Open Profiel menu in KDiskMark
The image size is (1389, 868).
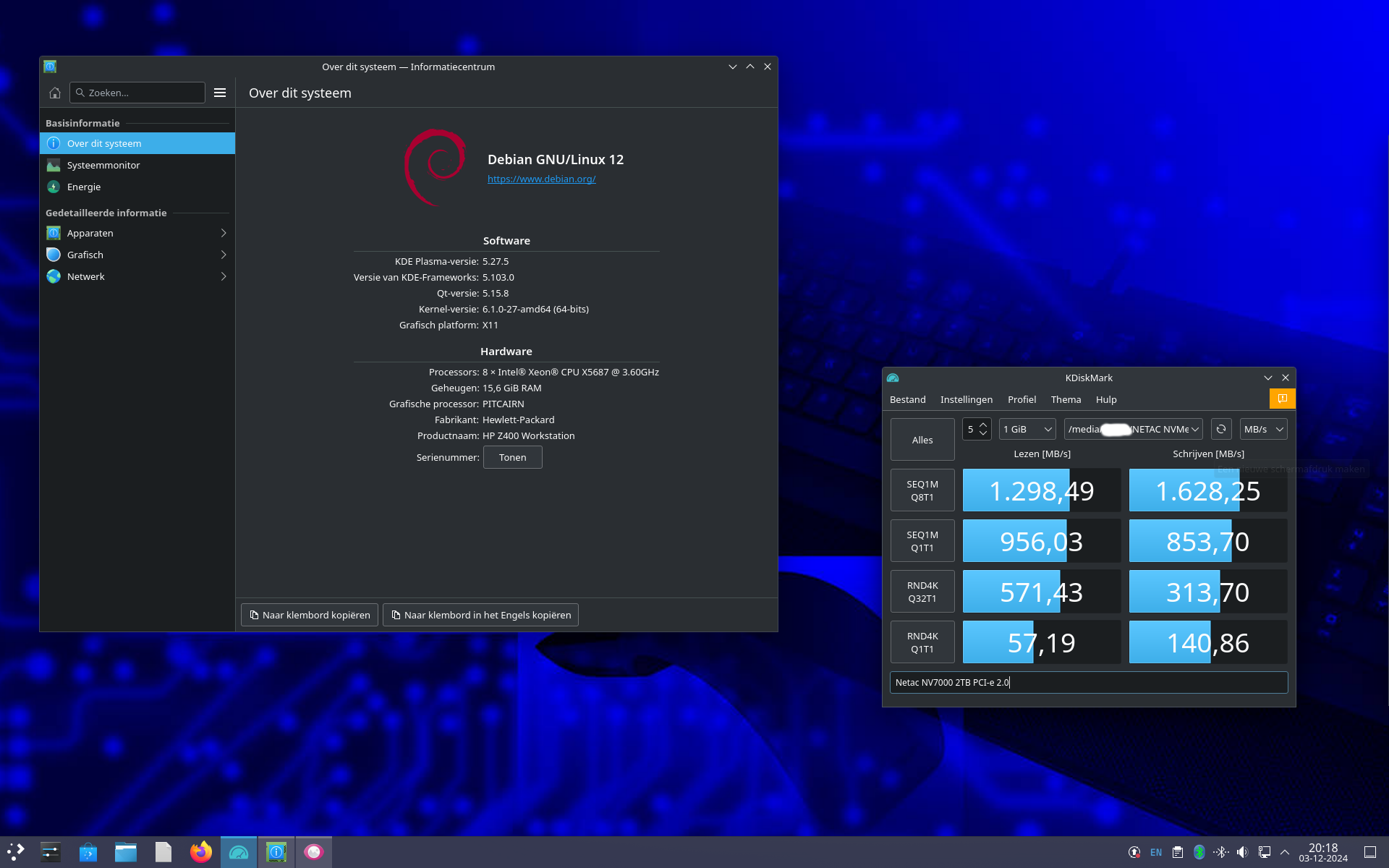(1021, 399)
